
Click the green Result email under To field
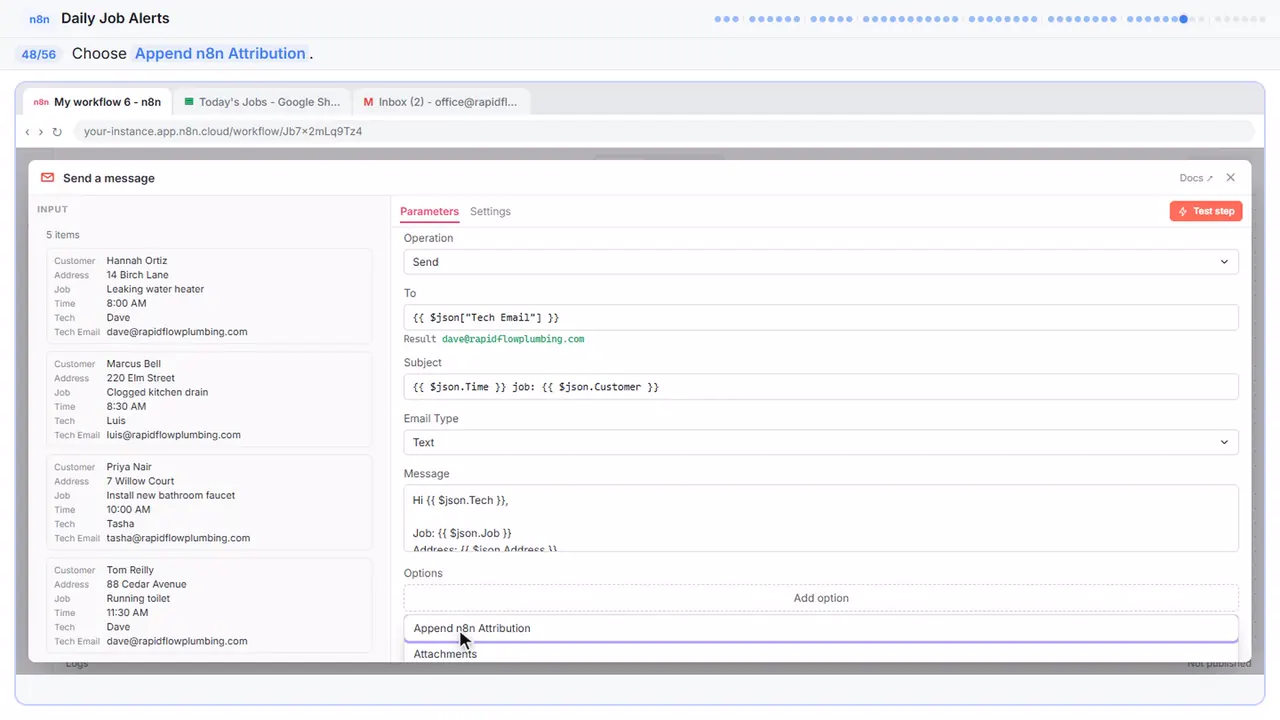[513, 339]
